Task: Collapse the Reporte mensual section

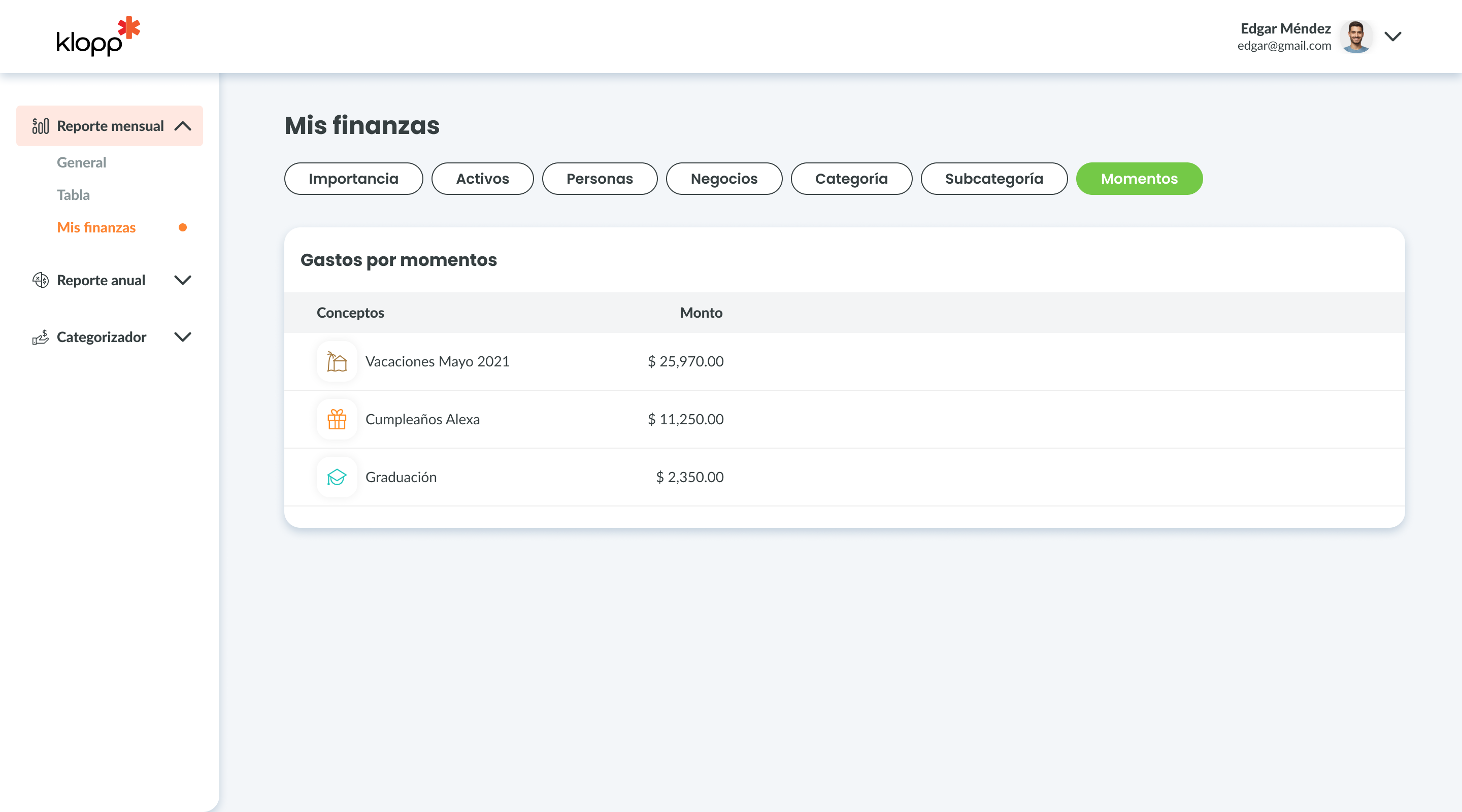Action: (x=183, y=125)
